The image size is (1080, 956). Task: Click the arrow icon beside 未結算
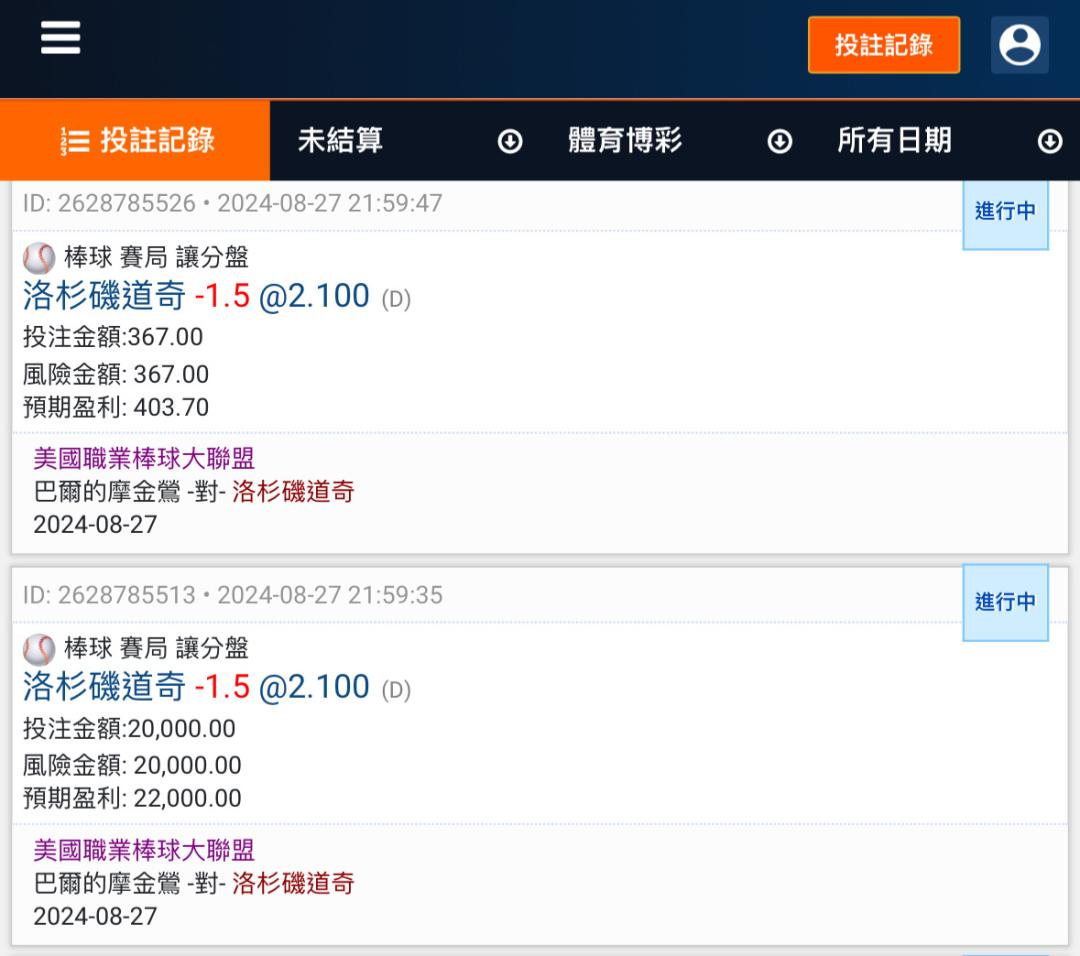510,141
